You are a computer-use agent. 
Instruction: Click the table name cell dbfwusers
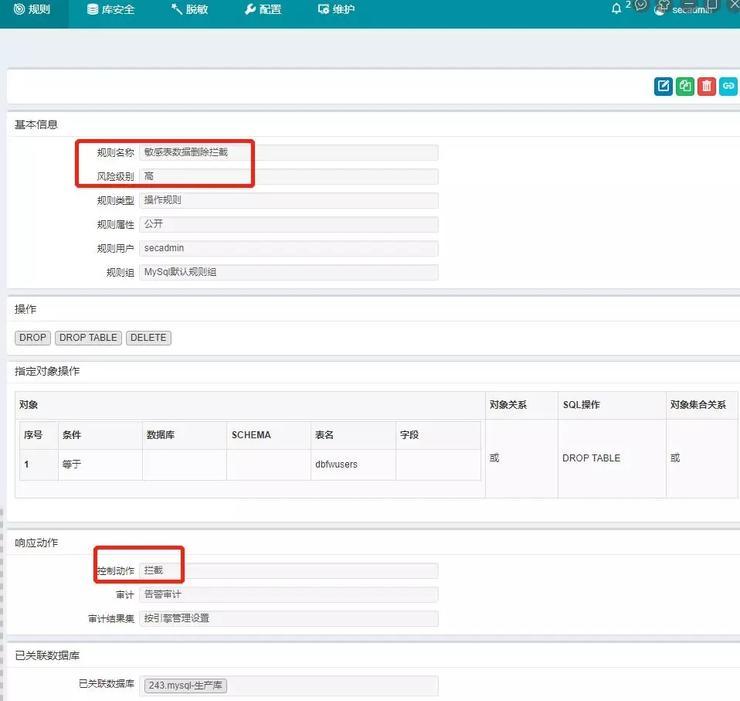click(353, 465)
